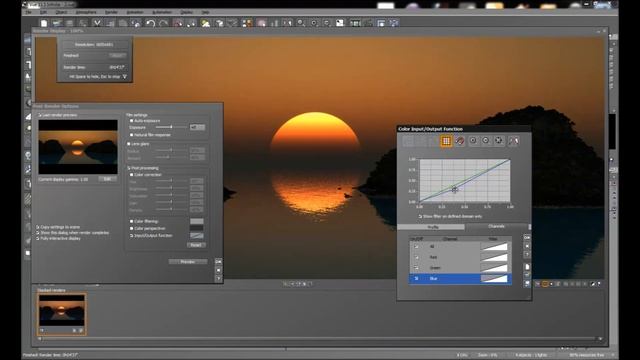640x360 pixels.
Task: Open the Animation menu
Action: [x=135, y=13]
